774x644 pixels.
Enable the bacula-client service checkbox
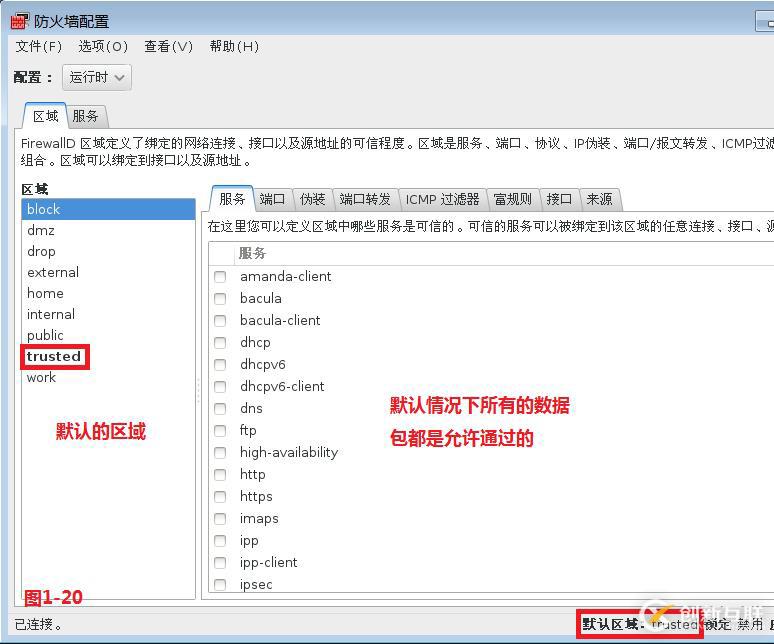point(220,320)
